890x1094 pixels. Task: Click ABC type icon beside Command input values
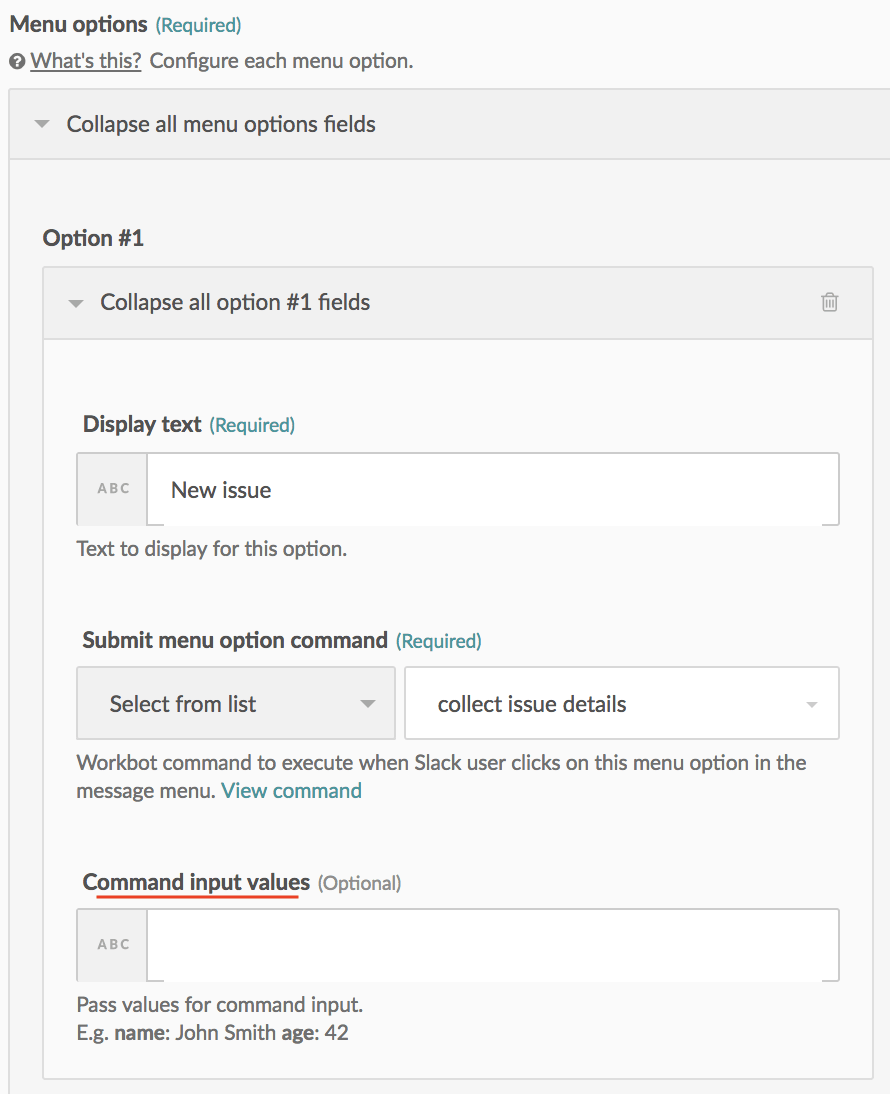pyautogui.click(x=113, y=945)
